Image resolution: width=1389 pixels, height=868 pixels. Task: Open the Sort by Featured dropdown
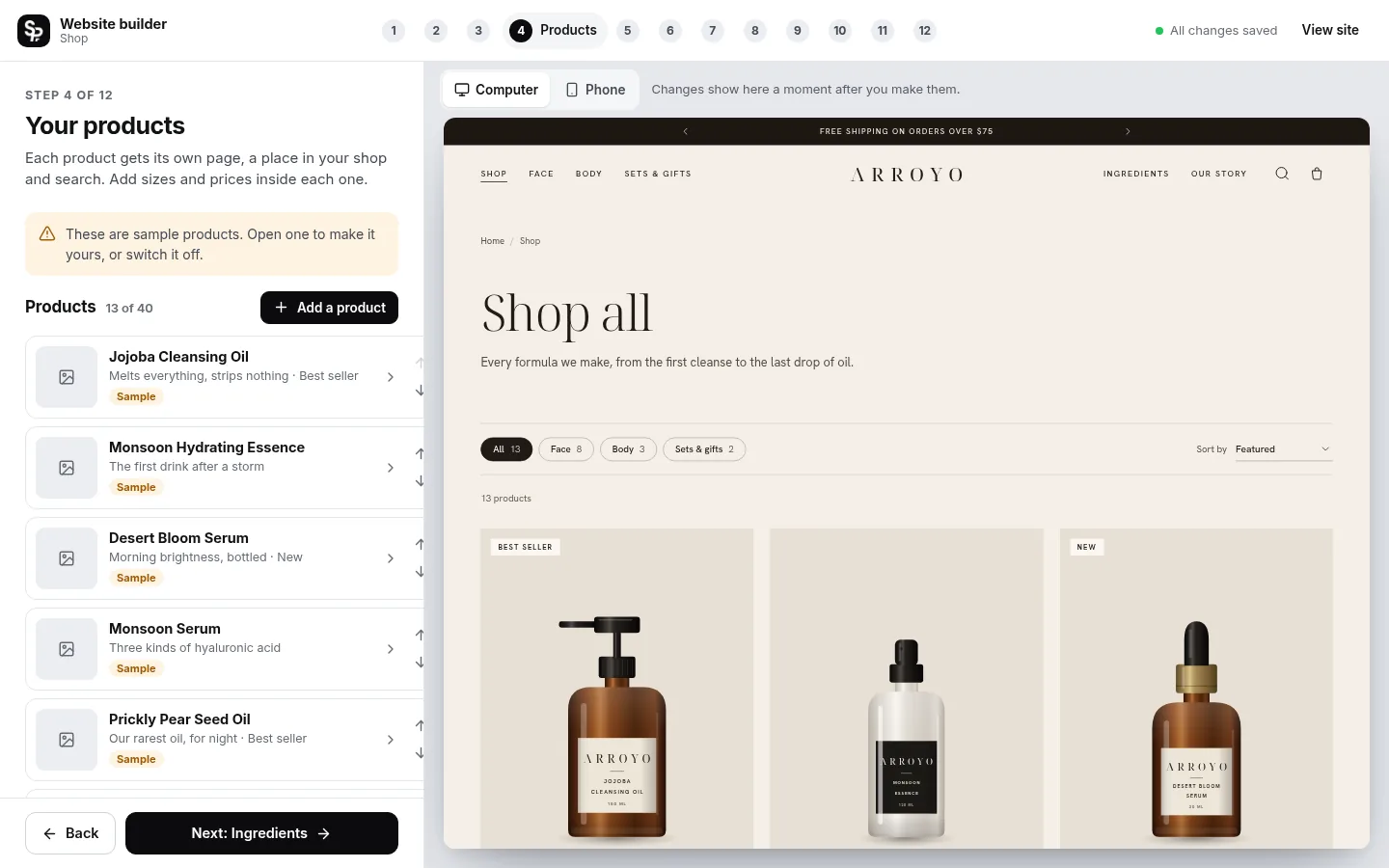tap(1283, 449)
